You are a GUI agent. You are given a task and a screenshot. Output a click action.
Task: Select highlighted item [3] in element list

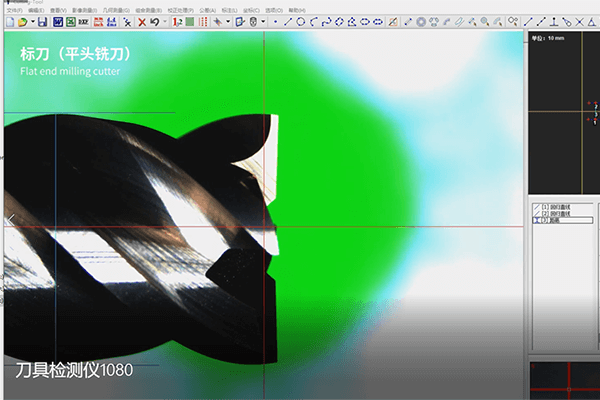pyautogui.click(x=550, y=220)
